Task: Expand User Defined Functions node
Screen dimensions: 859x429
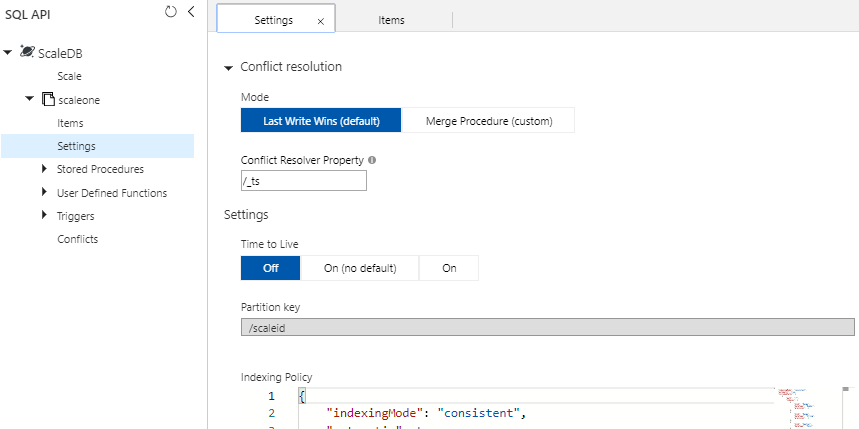Action: click(44, 192)
